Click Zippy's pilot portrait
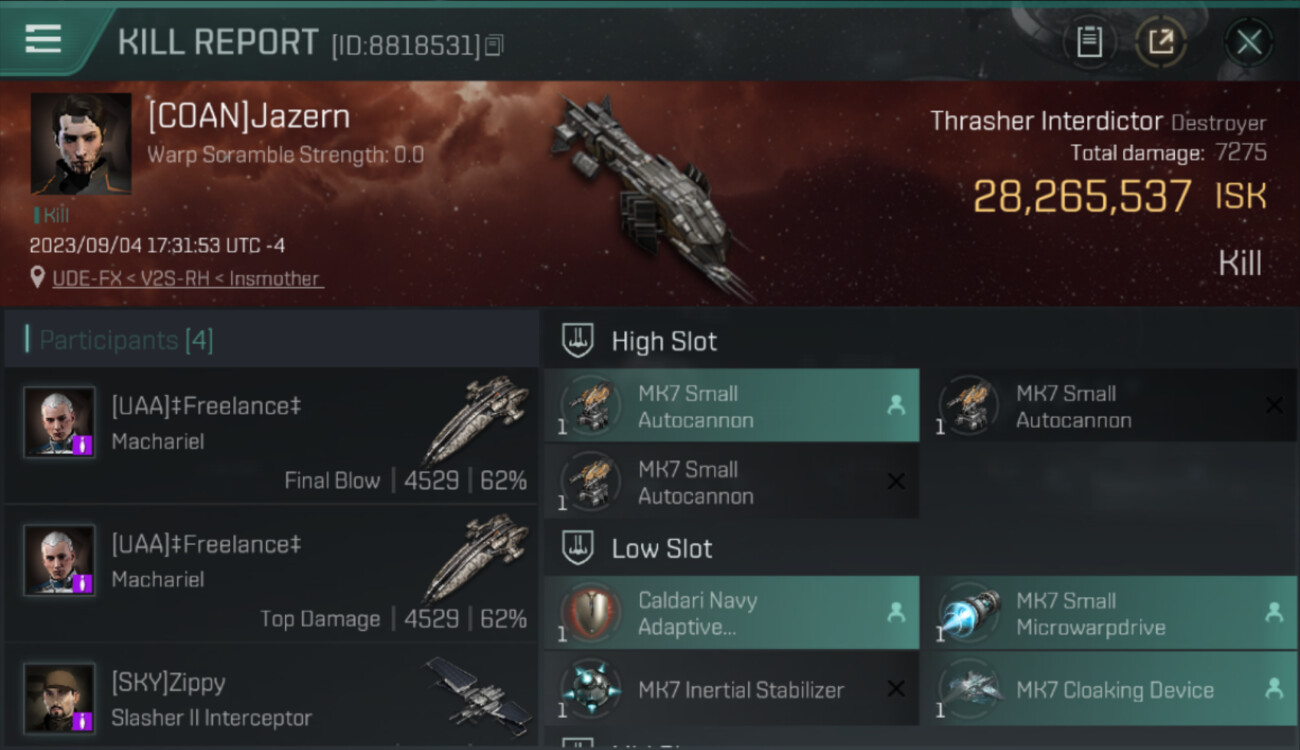1300x750 pixels. (60, 697)
